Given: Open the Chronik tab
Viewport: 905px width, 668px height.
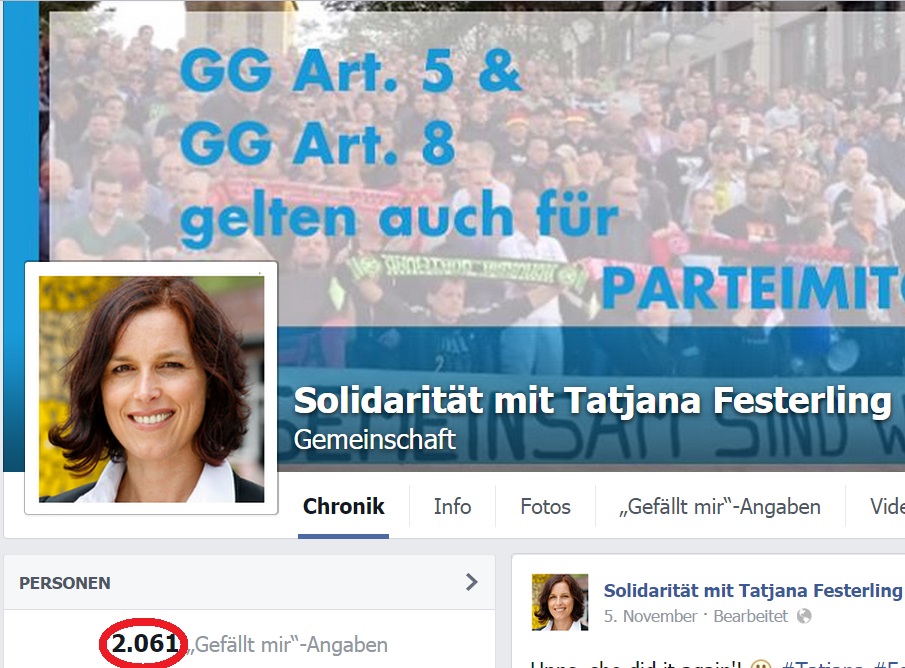Looking at the screenshot, I should coord(343,507).
